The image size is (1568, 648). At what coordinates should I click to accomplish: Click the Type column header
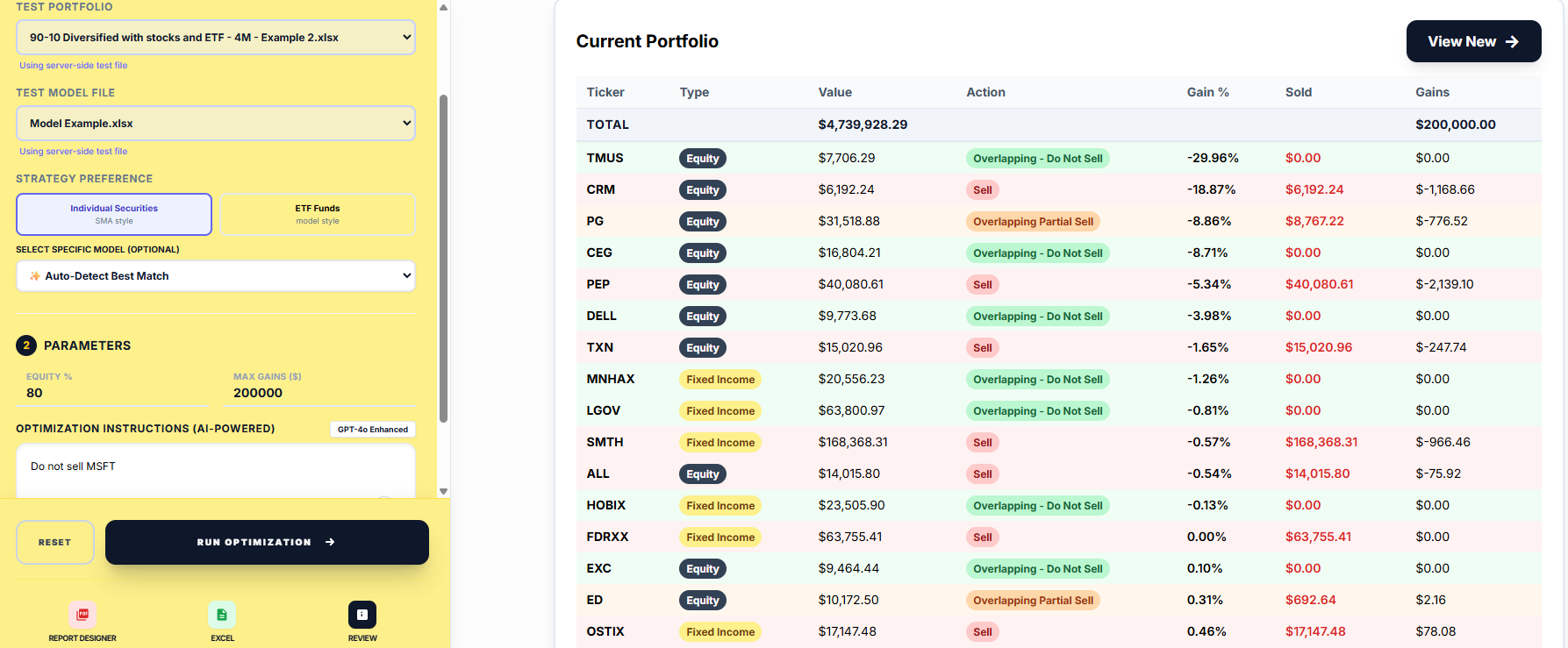click(x=694, y=92)
